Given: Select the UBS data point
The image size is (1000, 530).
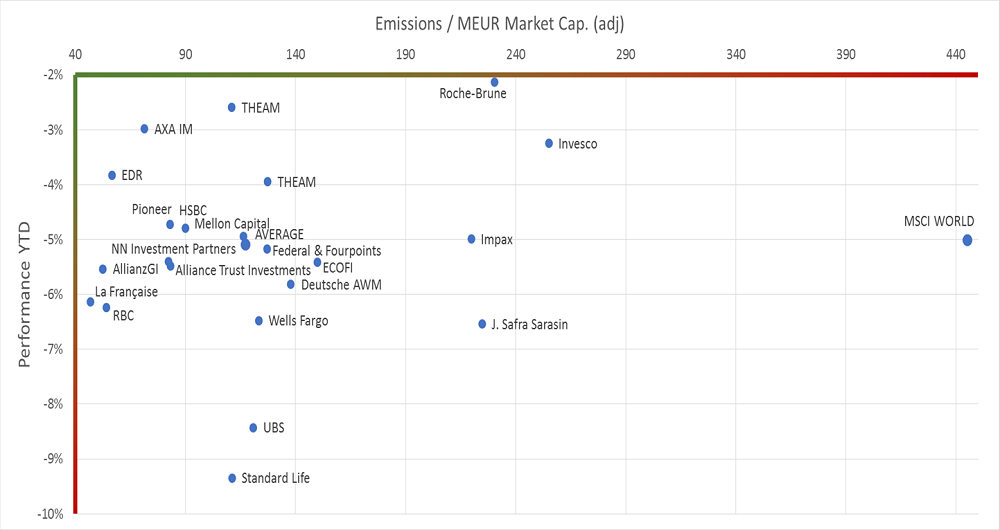Looking at the screenshot, I should 253,428.
